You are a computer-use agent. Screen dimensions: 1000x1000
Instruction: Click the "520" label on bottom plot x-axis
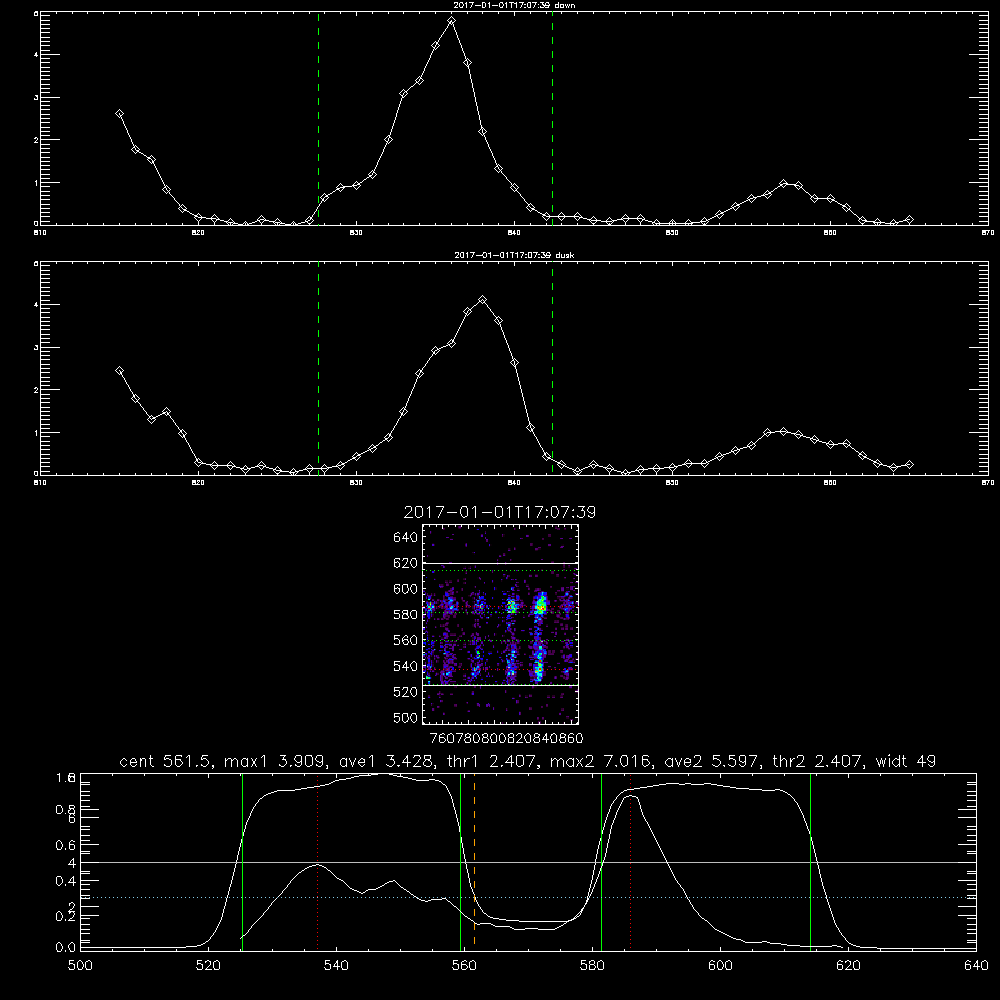point(208,966)
